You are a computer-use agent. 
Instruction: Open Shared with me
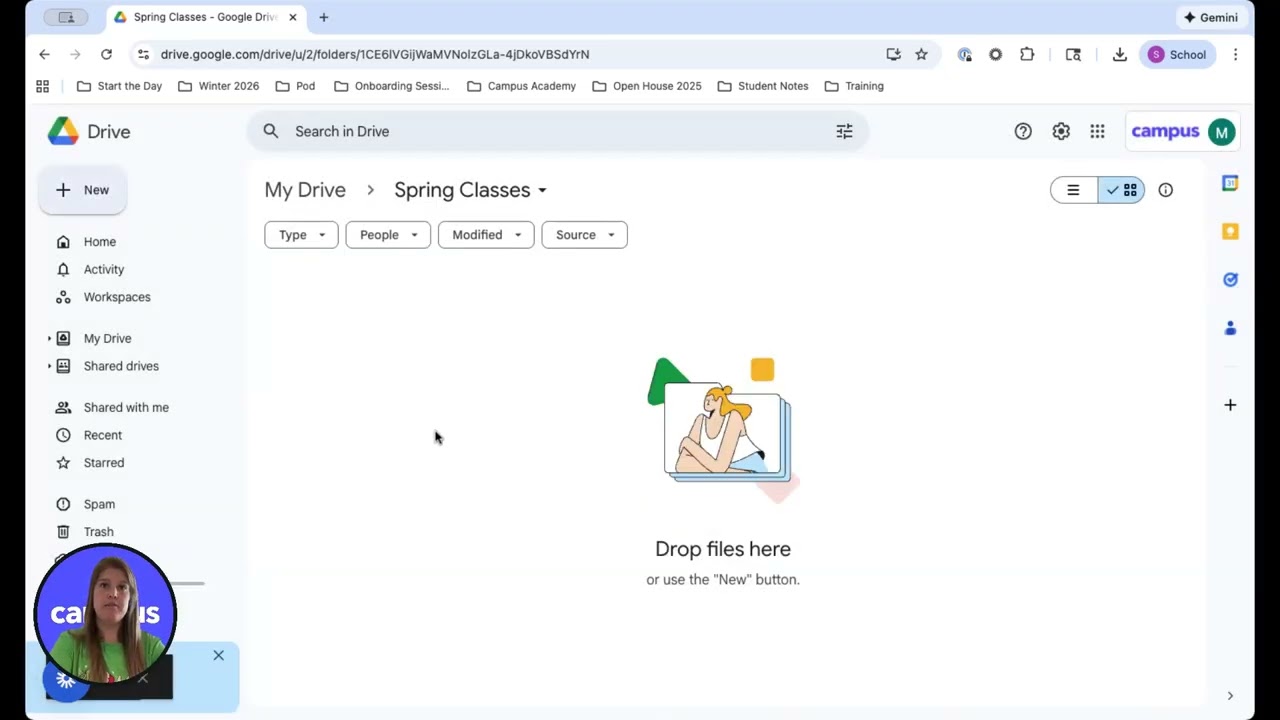126,408
